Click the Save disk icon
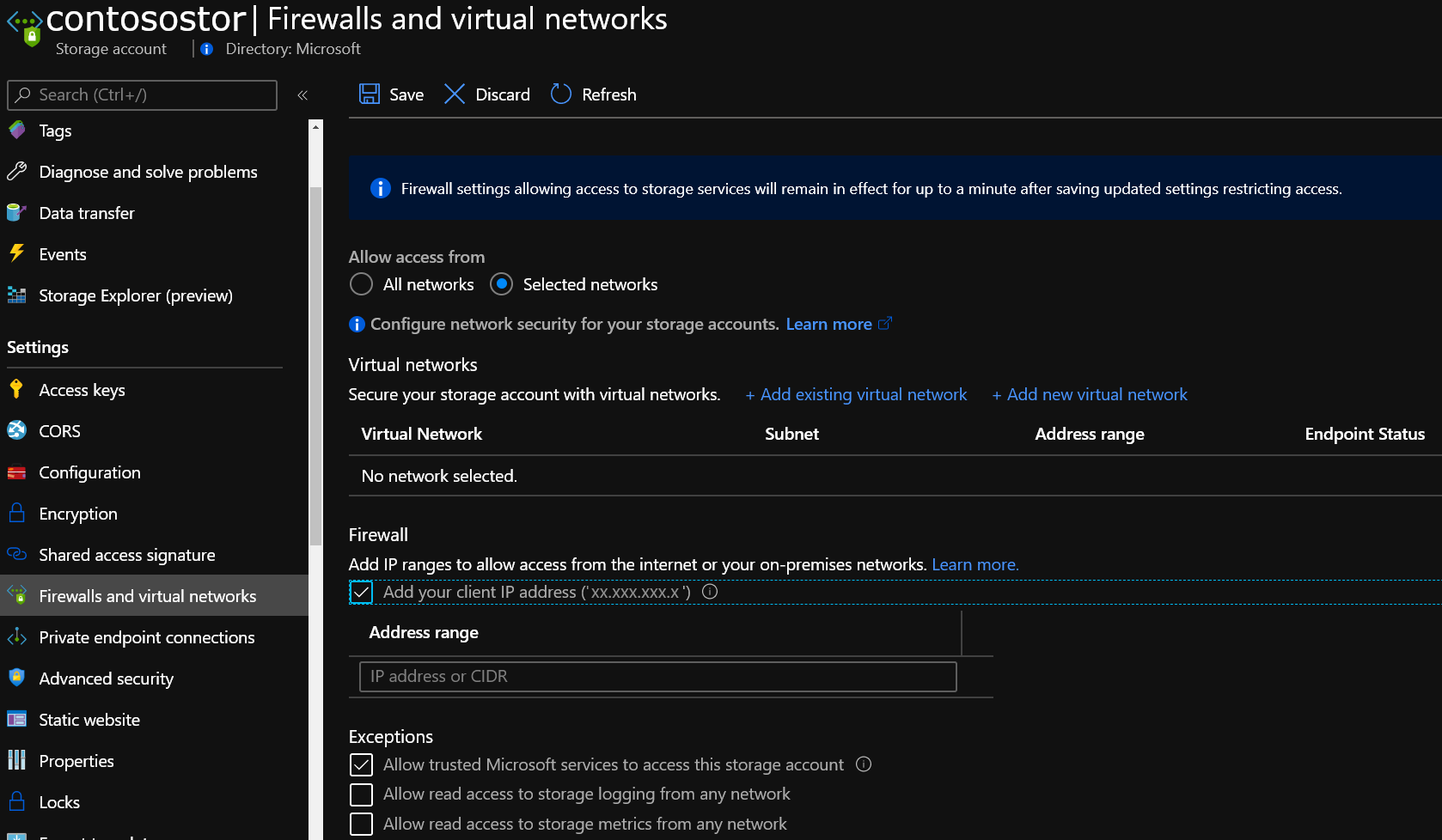Viewport: 1442px width, 840px height. pos(370,94)
